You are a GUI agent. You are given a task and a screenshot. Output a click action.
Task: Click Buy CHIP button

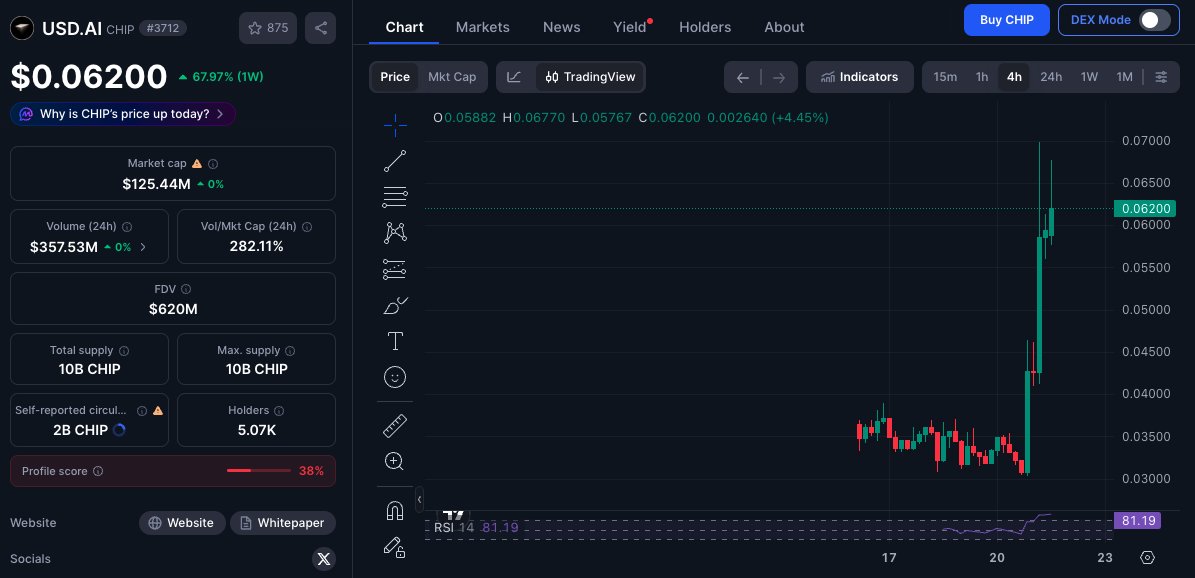1007,20
